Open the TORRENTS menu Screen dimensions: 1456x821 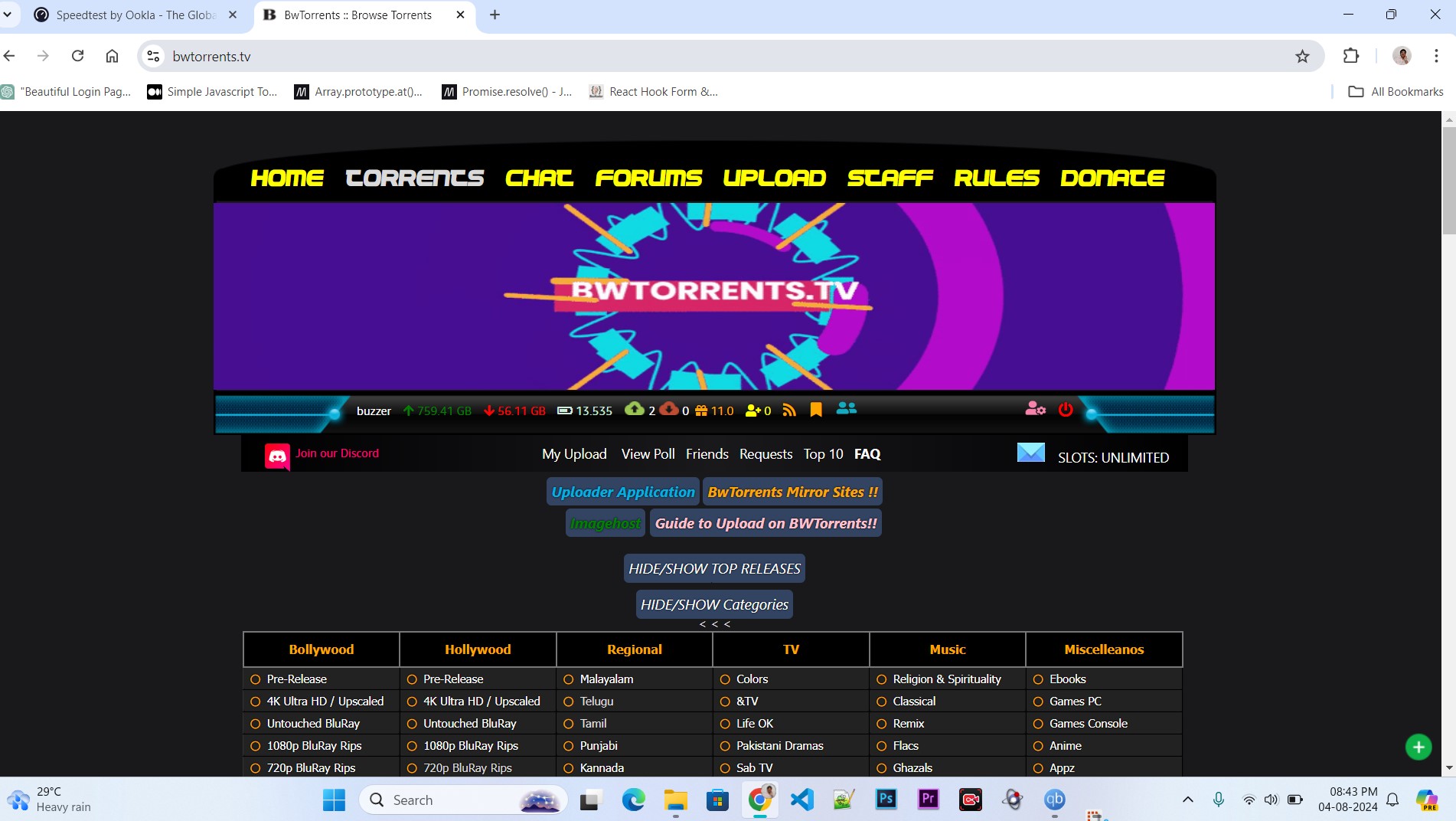point(414,178)
